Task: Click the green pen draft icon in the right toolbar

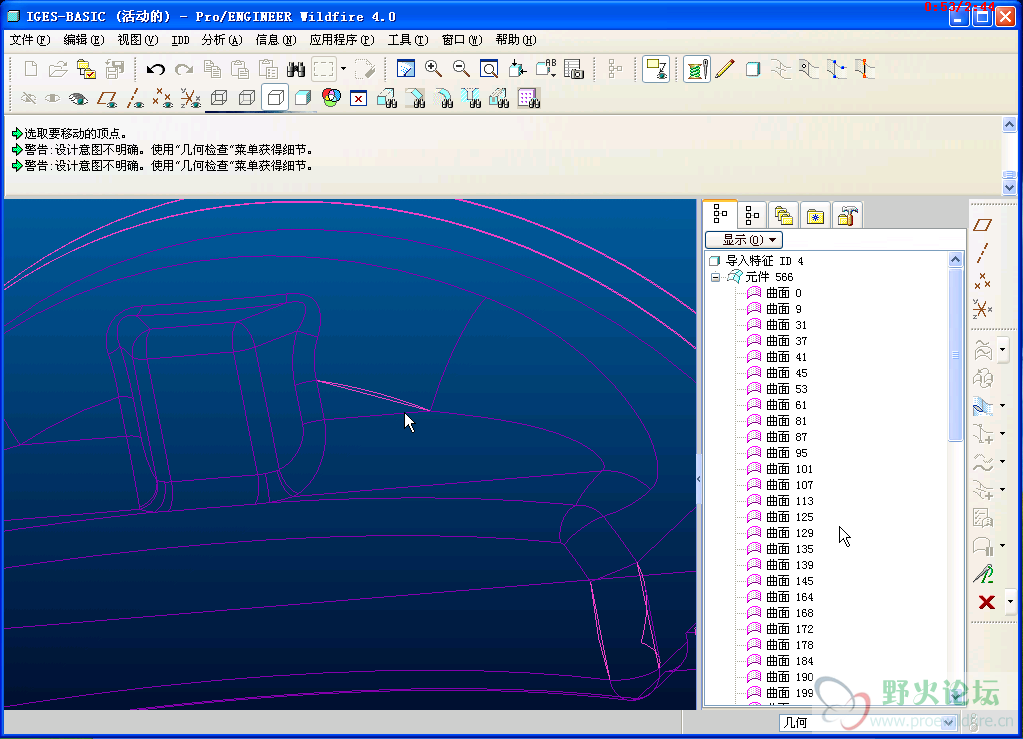Action: point(984,574)
